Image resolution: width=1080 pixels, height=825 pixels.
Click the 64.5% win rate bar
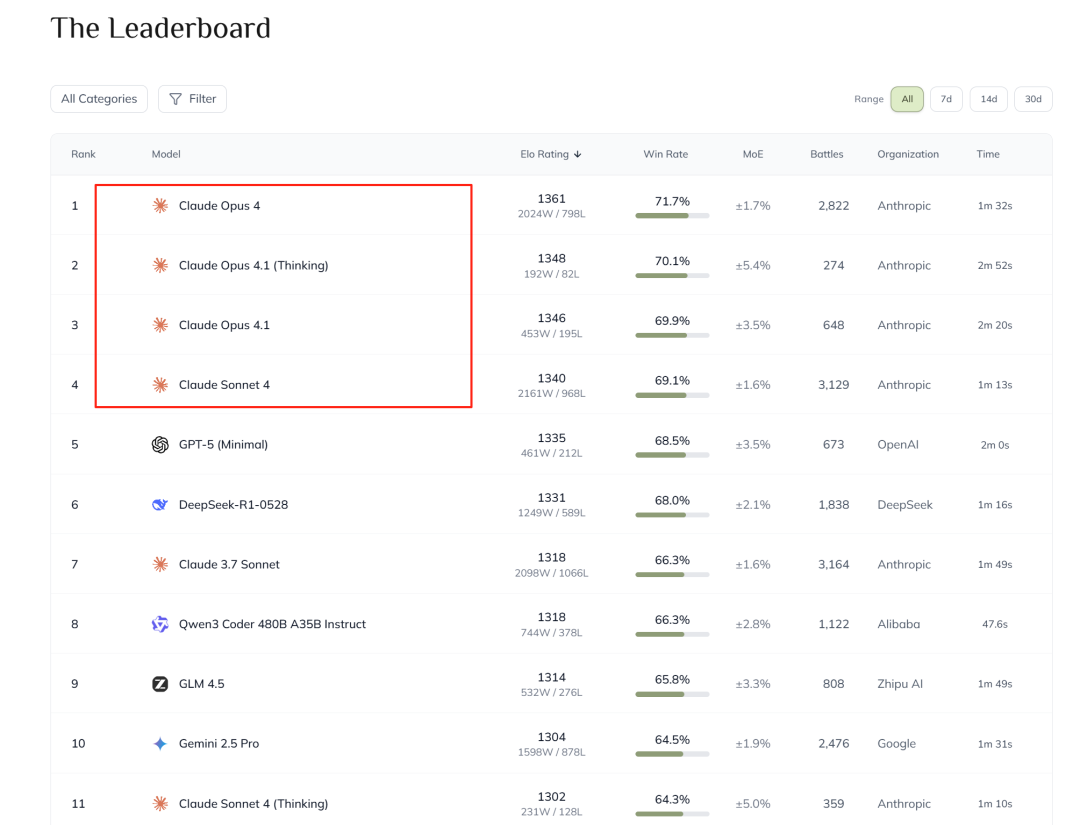(x=672, y=754)
